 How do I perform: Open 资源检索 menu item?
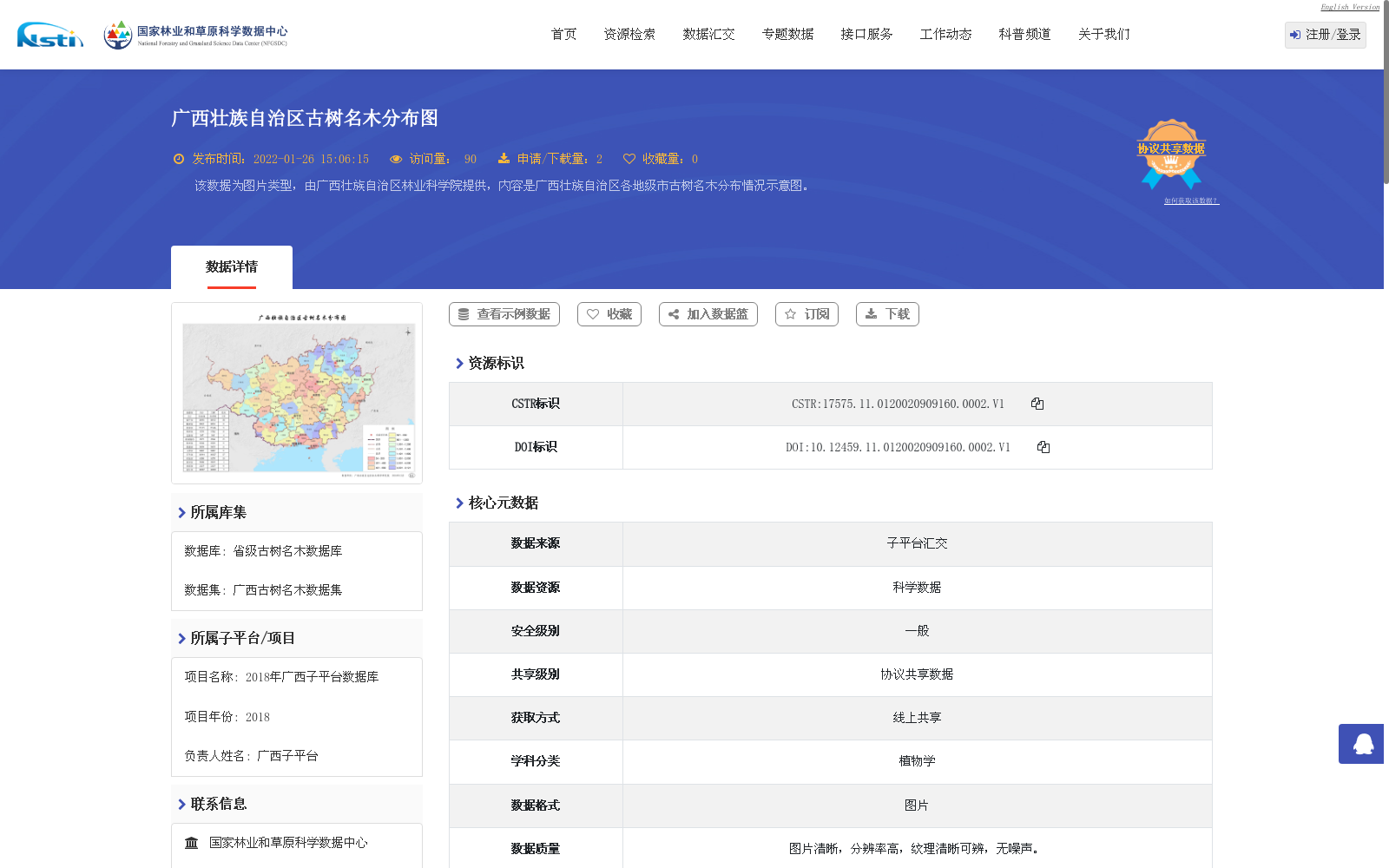coord(629,35)
